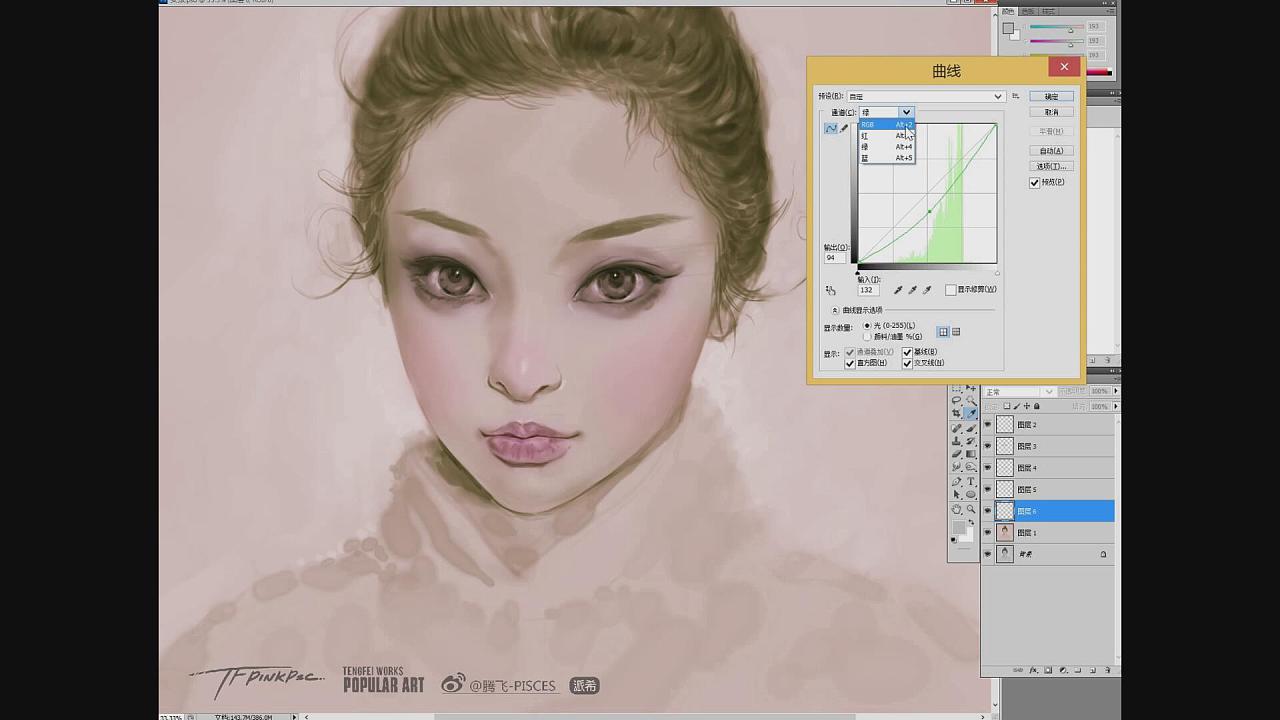Hide layer 图层 2 visibility eye
The image size is (1280, 720).
point(988,425)
